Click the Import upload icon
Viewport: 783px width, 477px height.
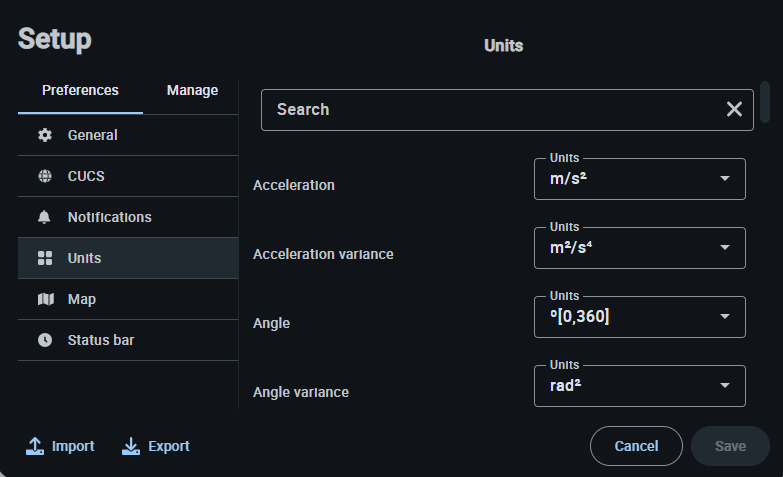click(x=35, y=446)
